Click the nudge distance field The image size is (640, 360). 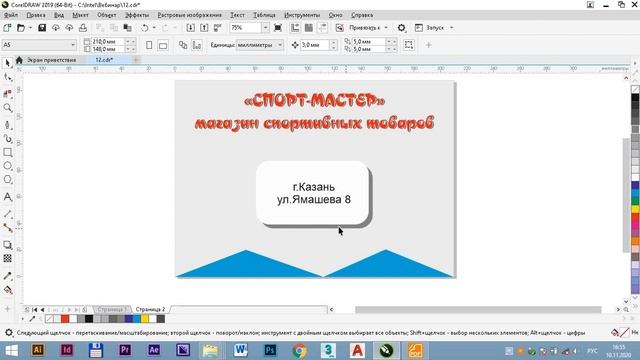[314, 45]
